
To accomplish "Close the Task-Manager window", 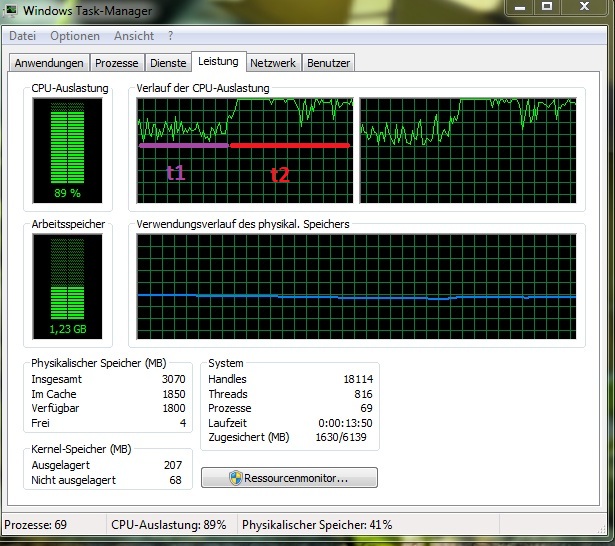I will coord(584,7).
